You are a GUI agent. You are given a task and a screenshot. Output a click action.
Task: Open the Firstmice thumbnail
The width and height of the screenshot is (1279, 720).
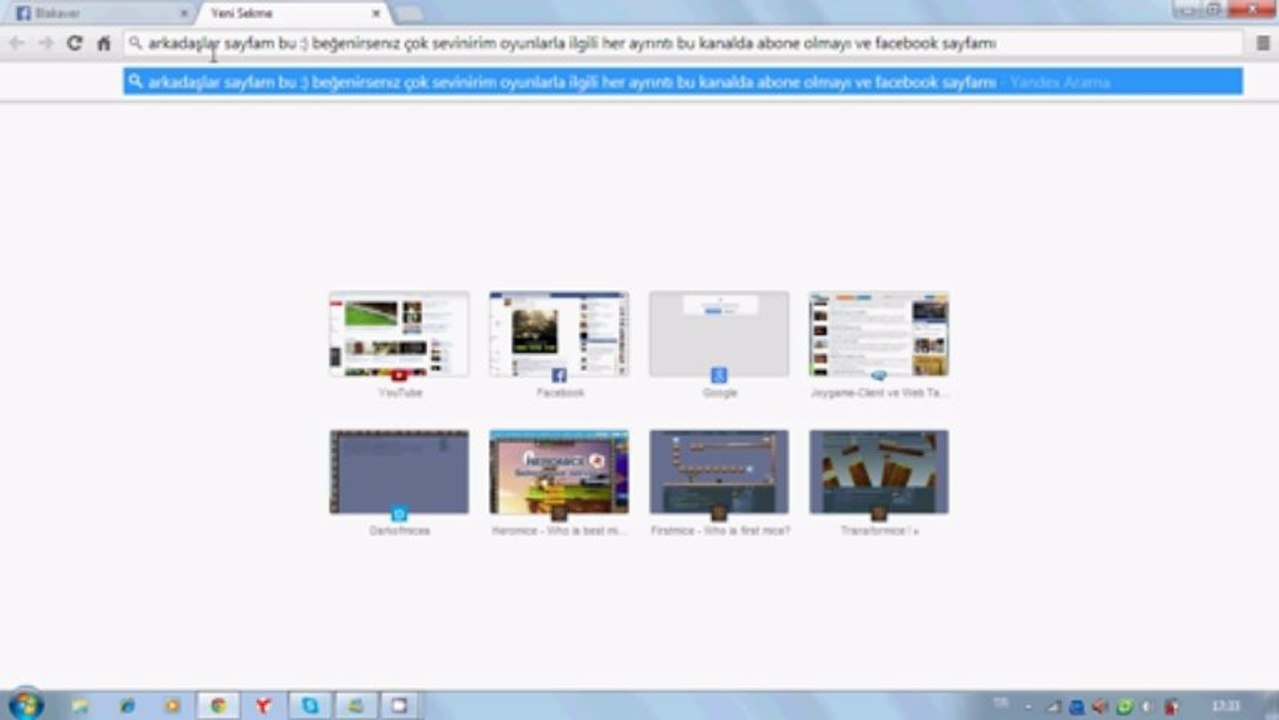click(x=719, y=472)
